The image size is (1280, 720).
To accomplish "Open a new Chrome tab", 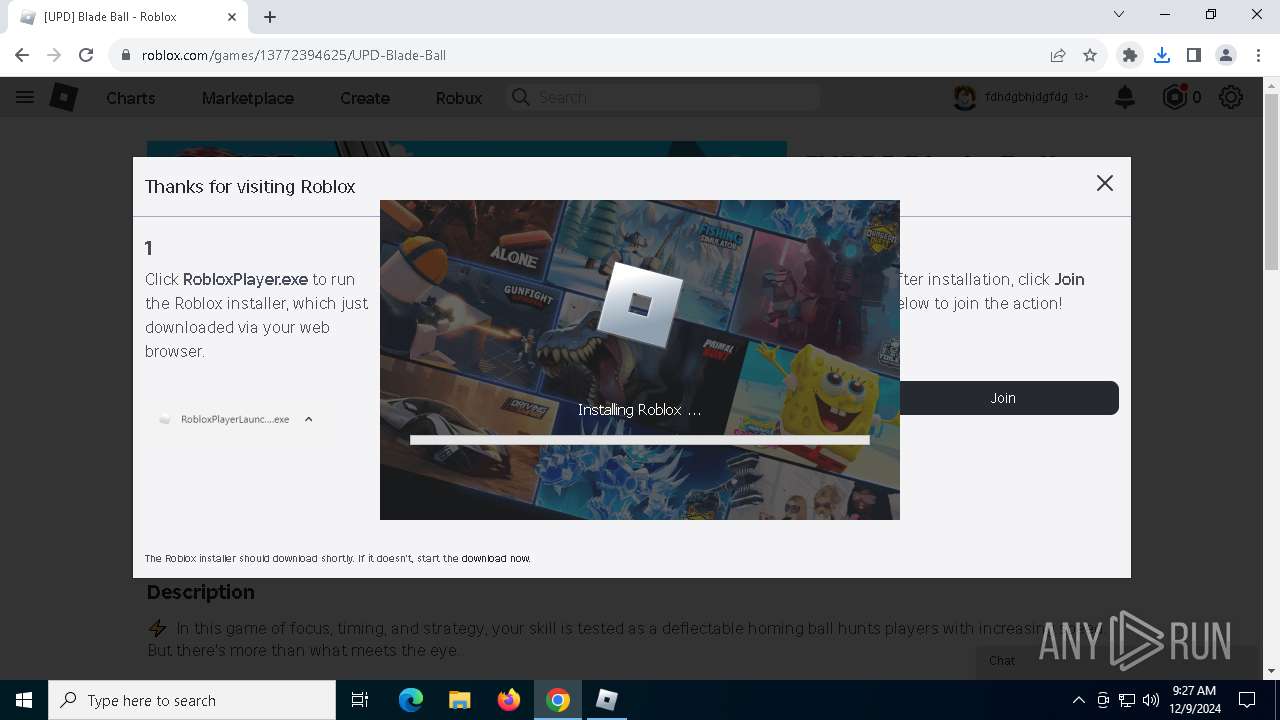I will (270, 17).
